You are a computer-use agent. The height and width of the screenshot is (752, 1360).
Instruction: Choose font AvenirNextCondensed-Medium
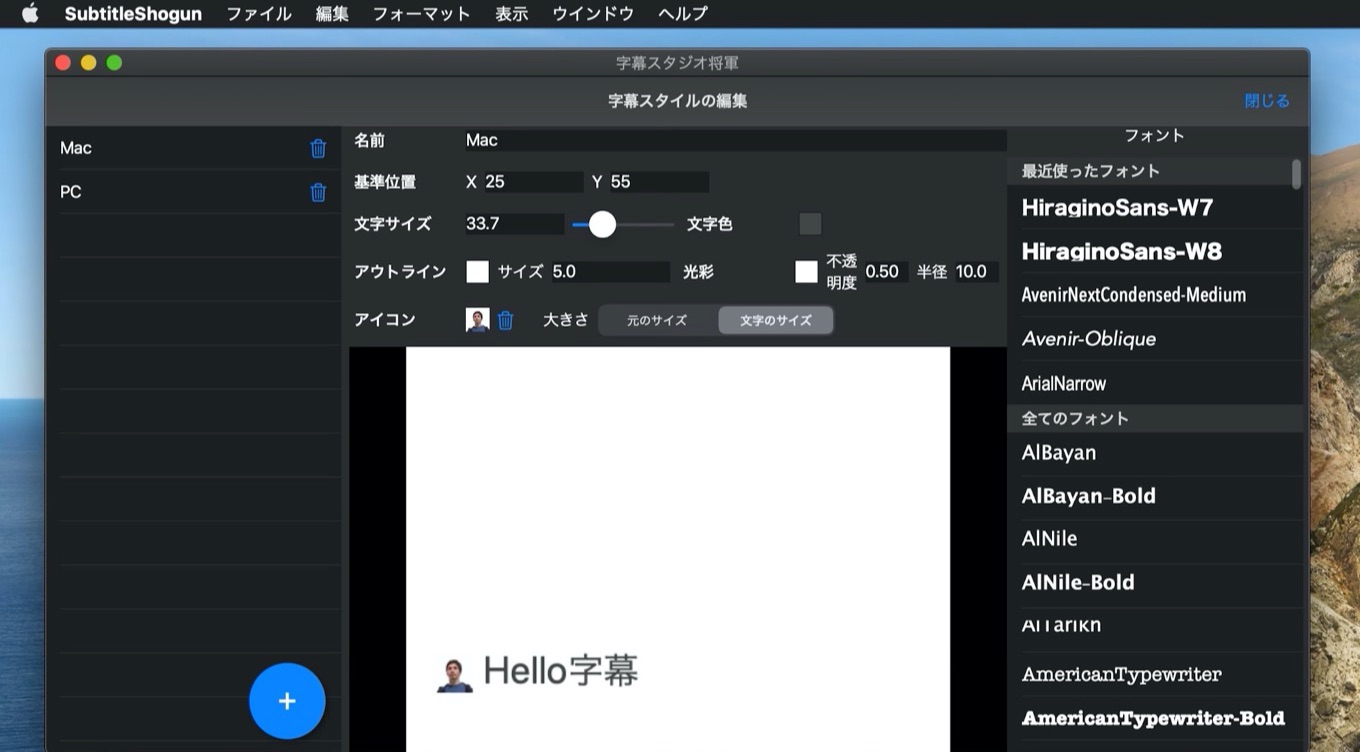pos(1154,295)
